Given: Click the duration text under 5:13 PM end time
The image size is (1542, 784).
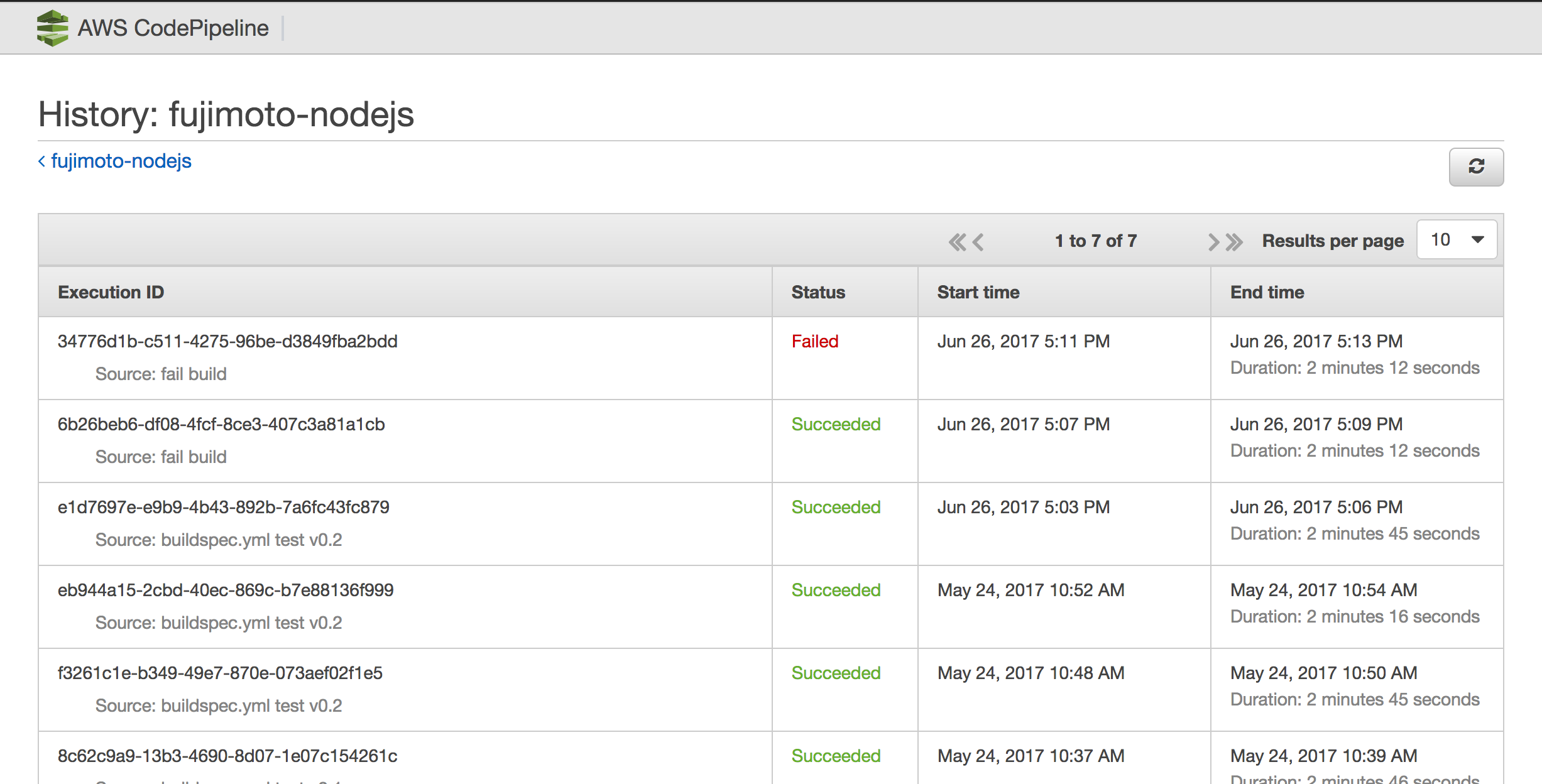Looking at the screenshot, I should 1355,367.
